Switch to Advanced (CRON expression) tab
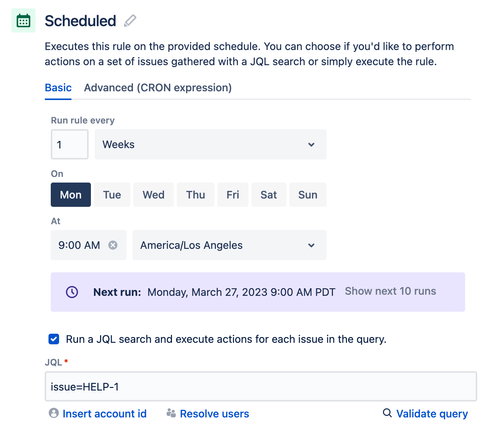Screen dimensions: 503x425 coord(158,88)
